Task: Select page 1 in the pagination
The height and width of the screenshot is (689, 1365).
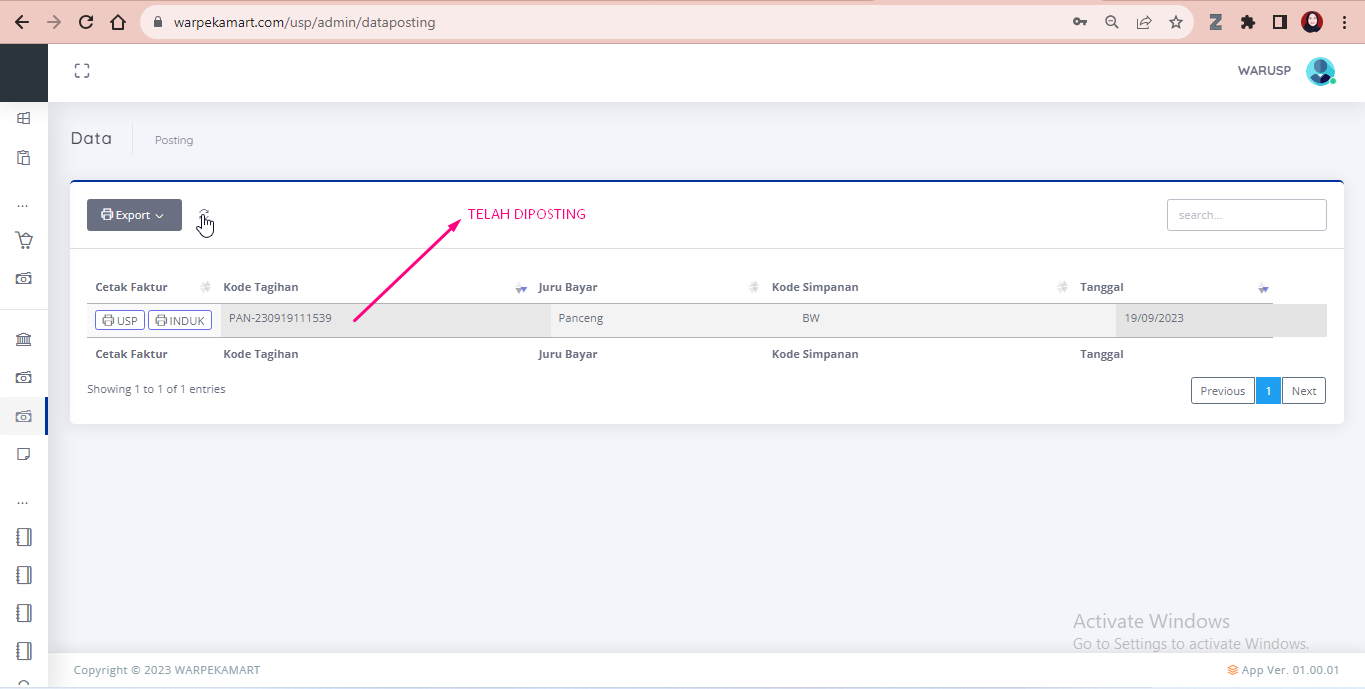Action: point(1268,391)
